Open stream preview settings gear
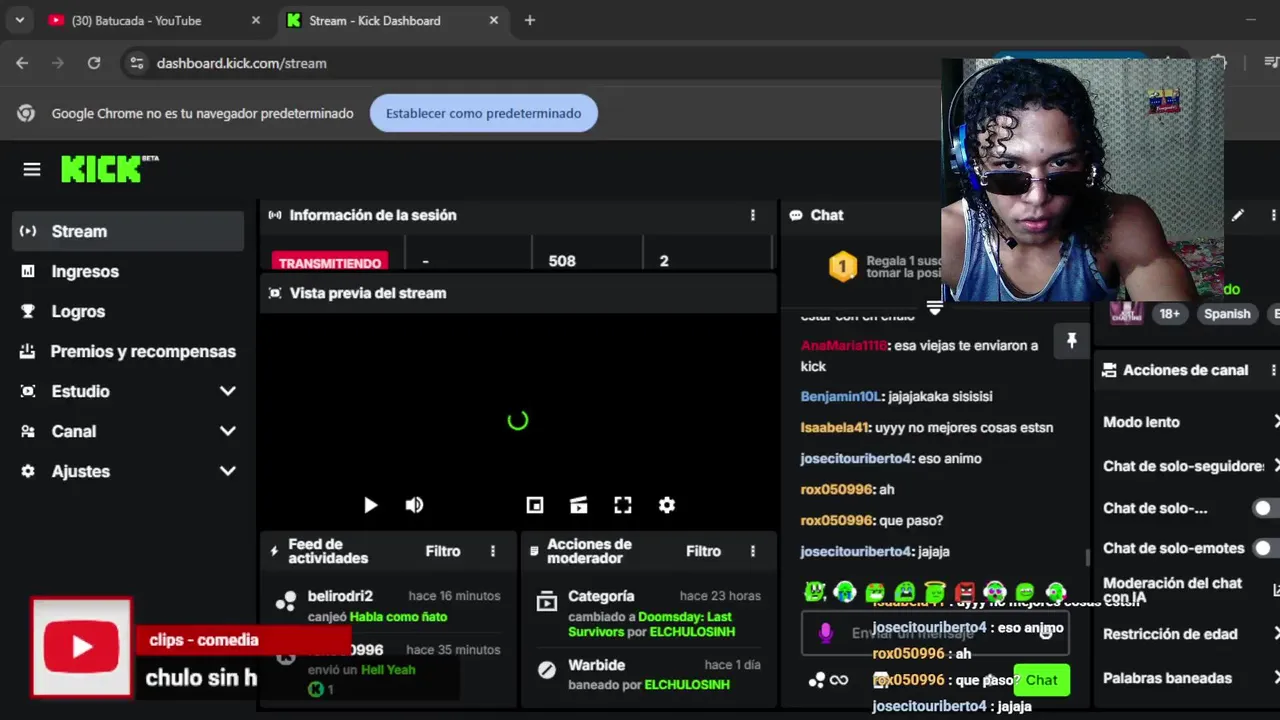 point(667,505)
